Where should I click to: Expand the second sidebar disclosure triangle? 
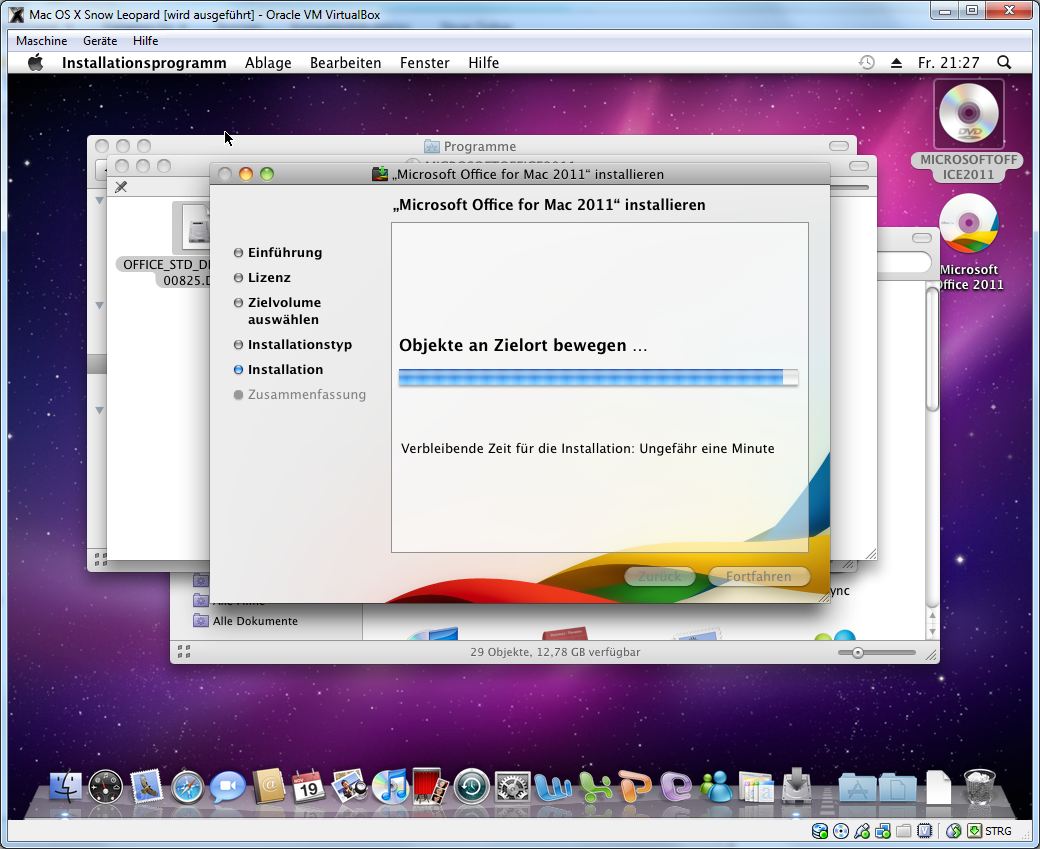99,305
